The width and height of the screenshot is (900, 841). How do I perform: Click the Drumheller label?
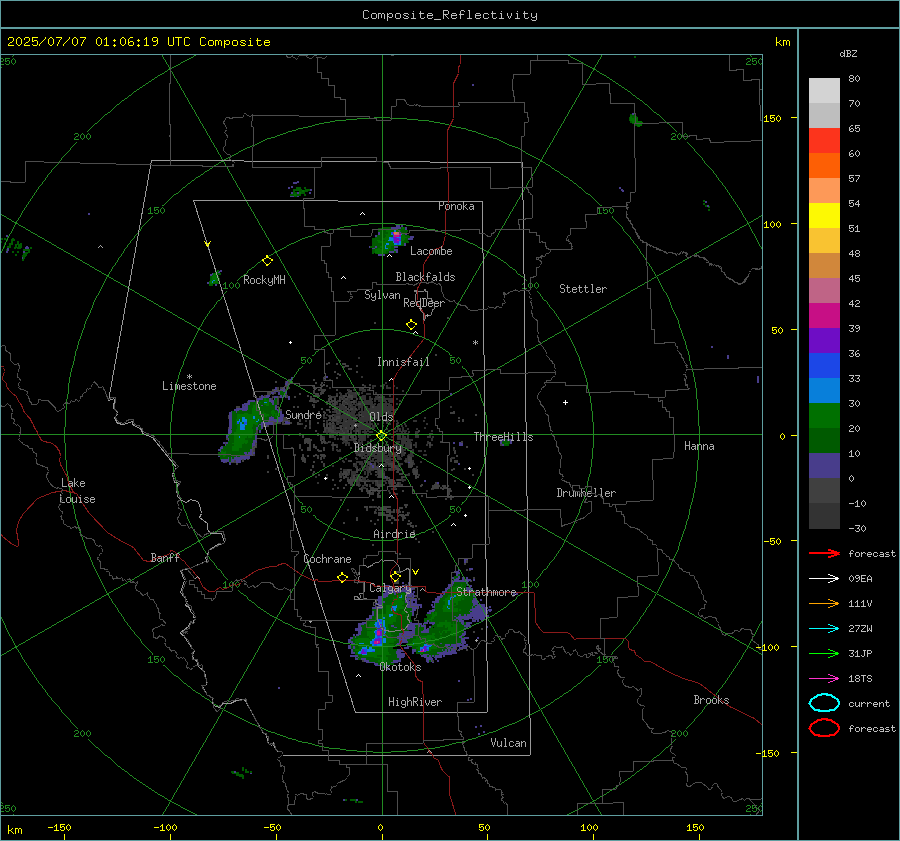(x=586, y=493)
